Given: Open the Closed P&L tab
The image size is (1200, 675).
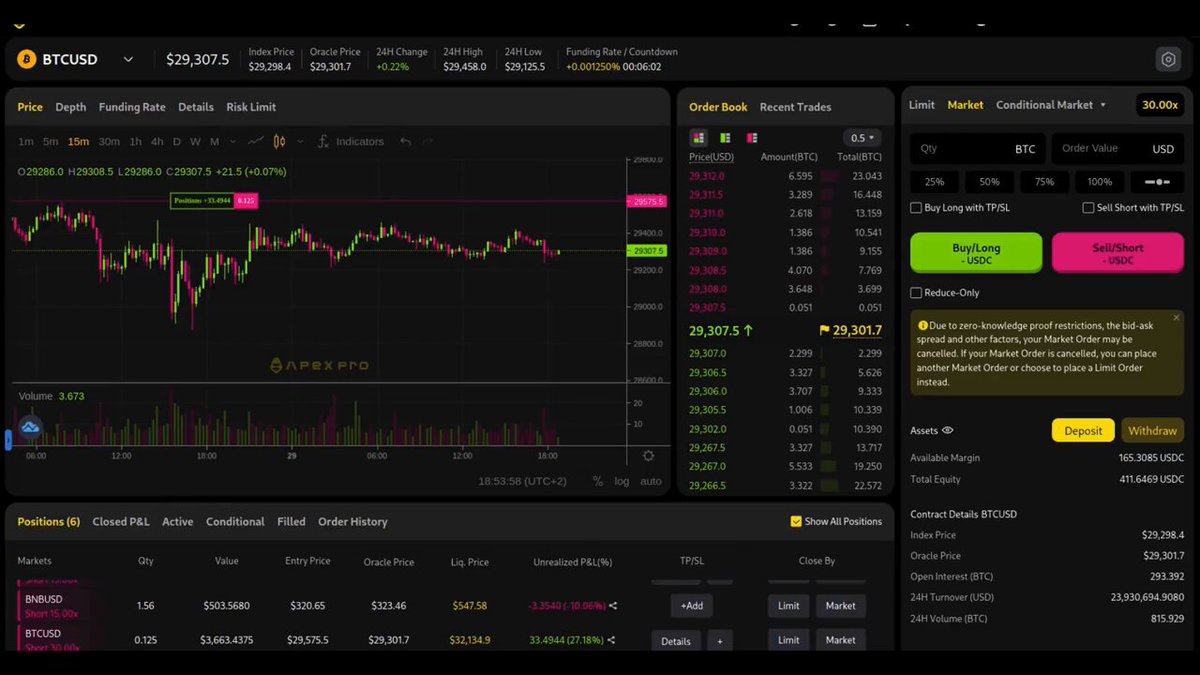Looking at the screenshot, I should pyautogui.click(x=121, y=522).
